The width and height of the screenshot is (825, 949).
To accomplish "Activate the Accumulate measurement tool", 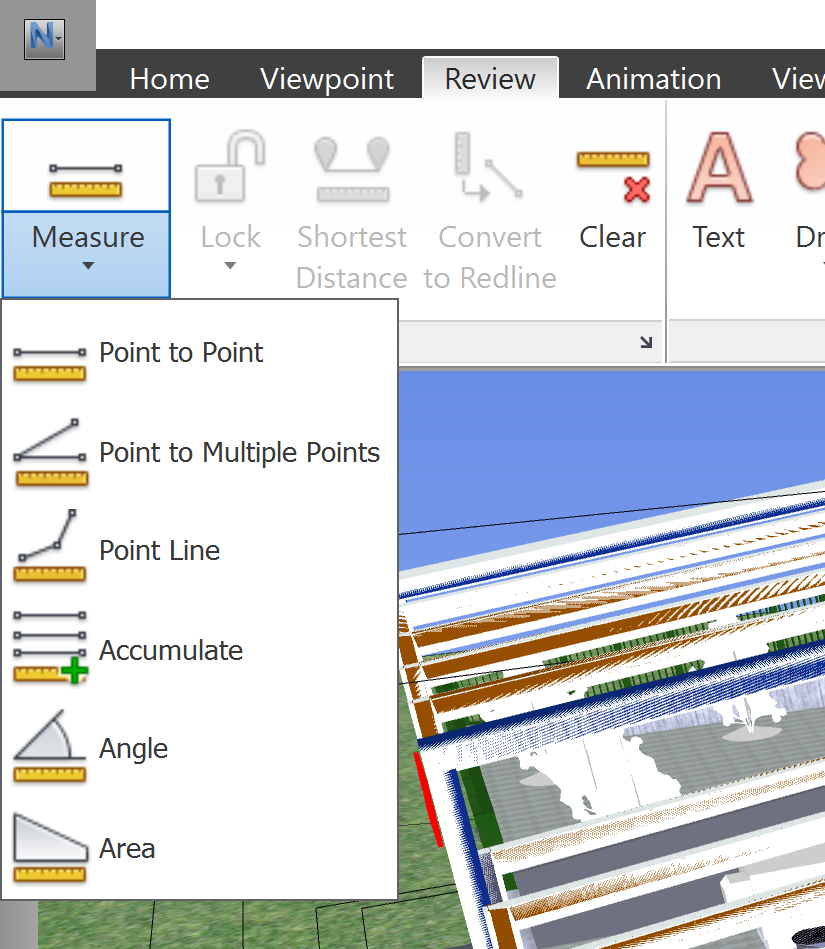I will click(170, 650).
